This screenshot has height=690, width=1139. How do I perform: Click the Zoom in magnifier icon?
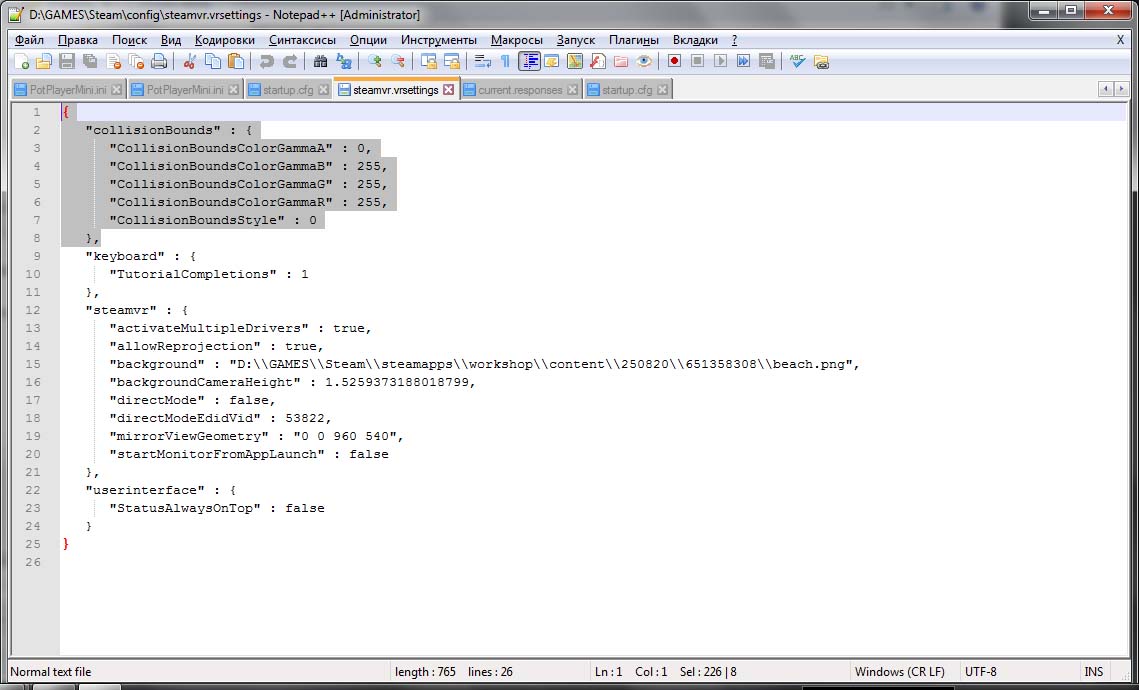pyautogui.click(x=374, y=61)
